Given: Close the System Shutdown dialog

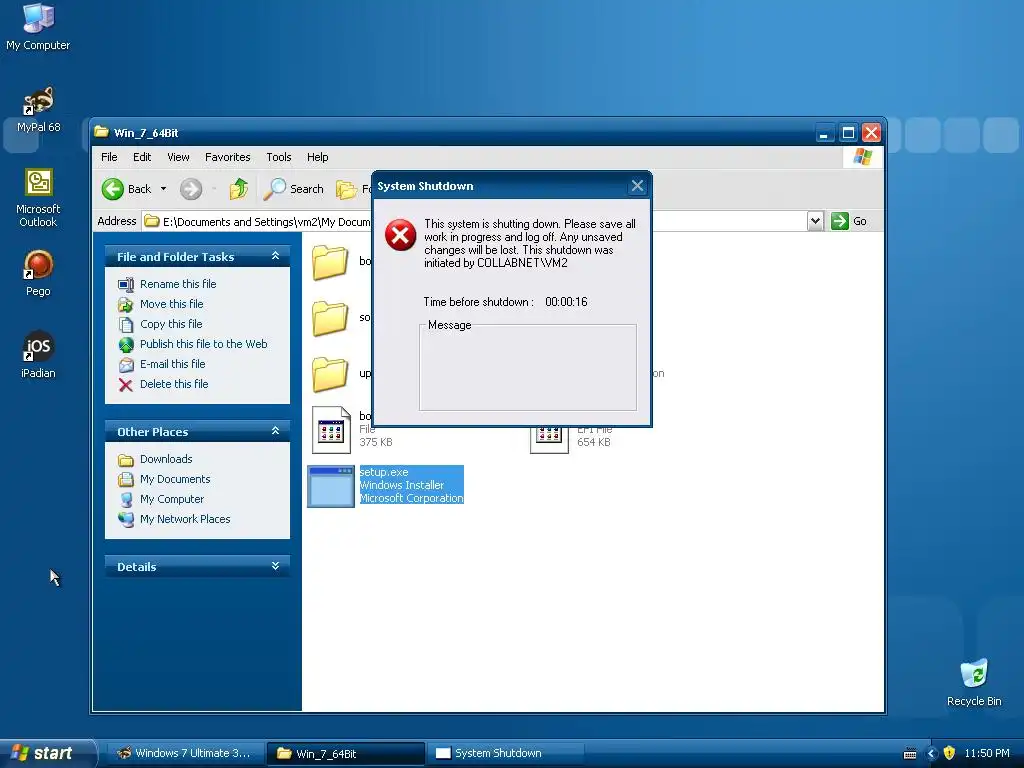Looking at the screenshot, I should (x=637, y=186).
